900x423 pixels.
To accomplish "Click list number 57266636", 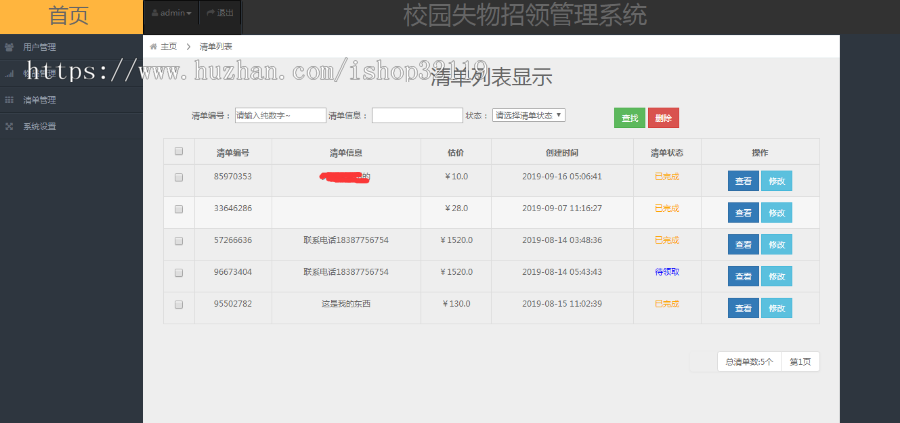I will click(x=232, y=240).
